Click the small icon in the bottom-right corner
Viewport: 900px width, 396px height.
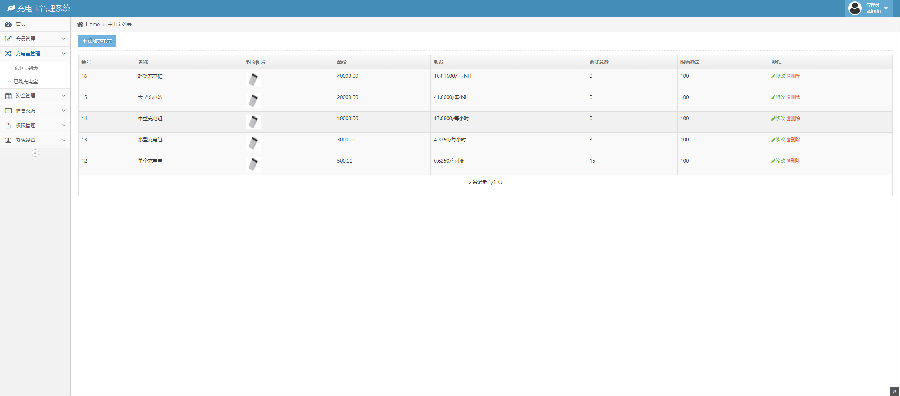coord(894,390)
